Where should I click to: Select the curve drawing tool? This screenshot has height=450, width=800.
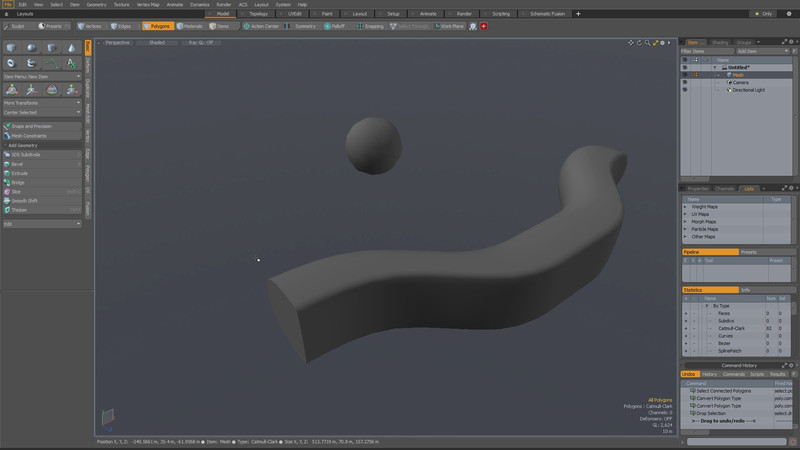click(52, 63)
